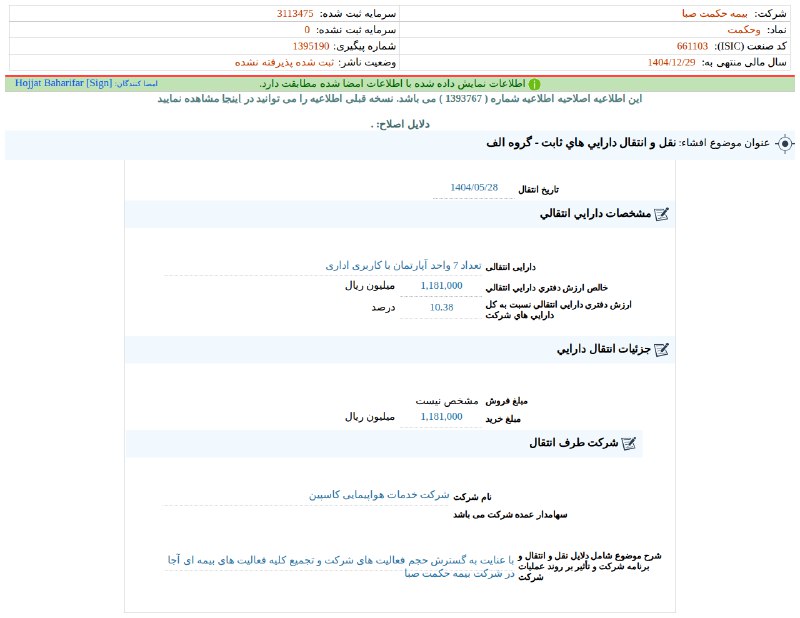This screenshot has width=800, height=618.
Task: Select the fiscal year end date 1404/12/29
Action: (x=671, y=63)
